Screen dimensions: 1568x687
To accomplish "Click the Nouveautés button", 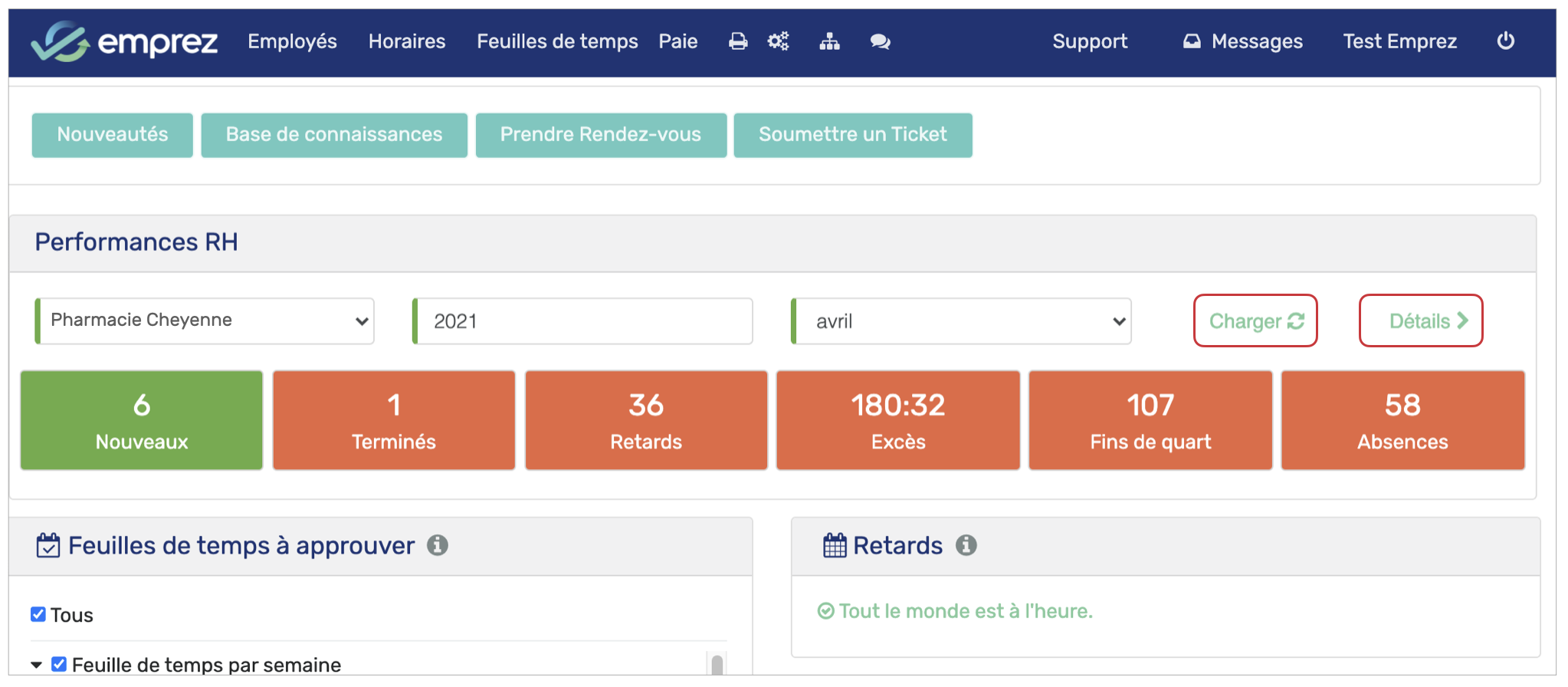I will click(113, 135).
